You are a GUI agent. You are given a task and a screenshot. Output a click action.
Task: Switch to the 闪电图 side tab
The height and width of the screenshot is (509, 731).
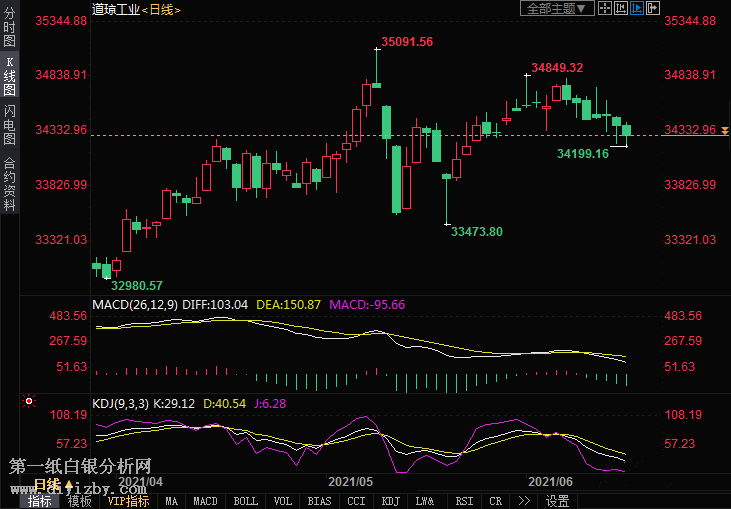[9, 124]
